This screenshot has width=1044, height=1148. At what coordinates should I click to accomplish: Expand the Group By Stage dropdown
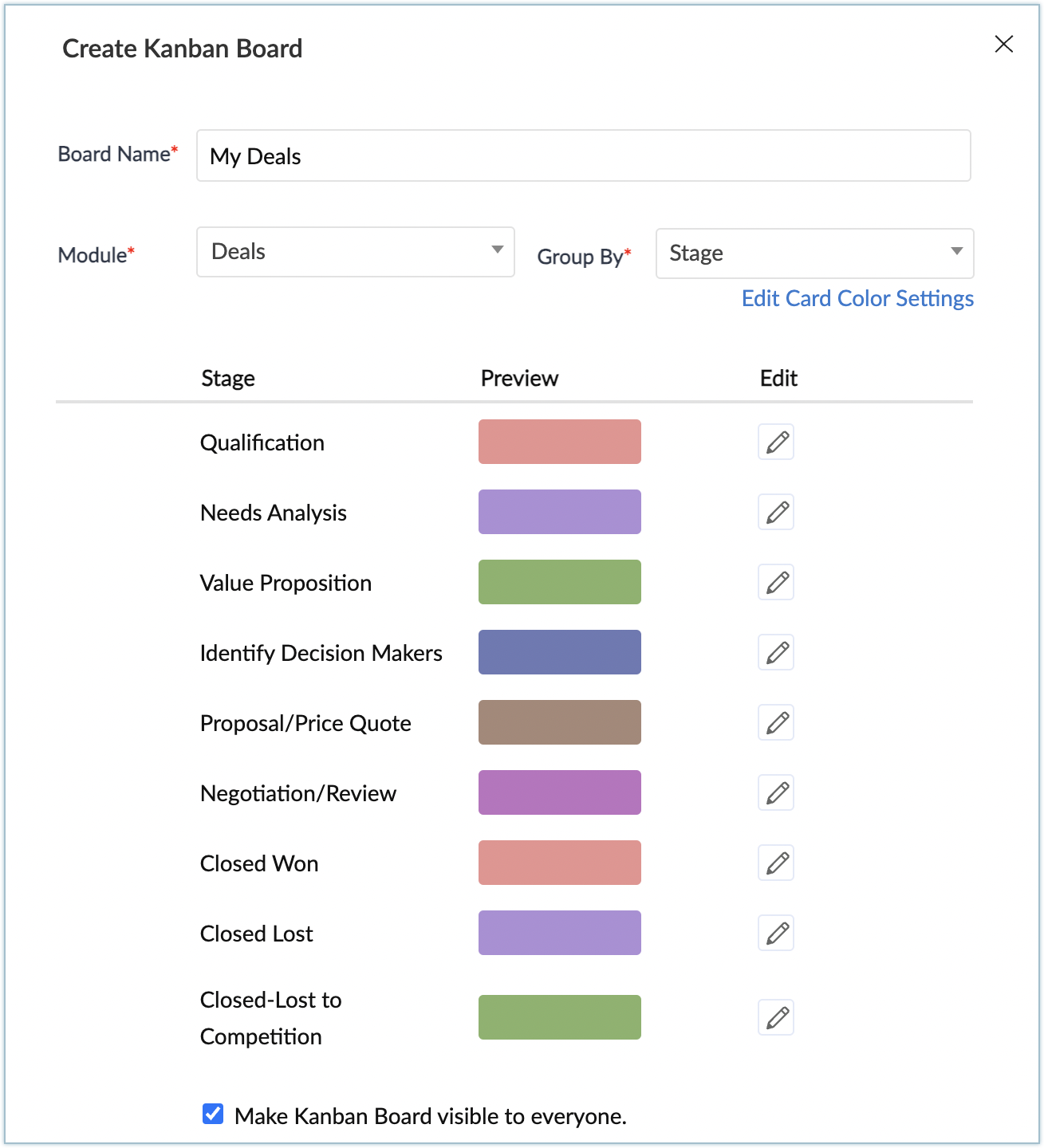click(x=814, y=254)
